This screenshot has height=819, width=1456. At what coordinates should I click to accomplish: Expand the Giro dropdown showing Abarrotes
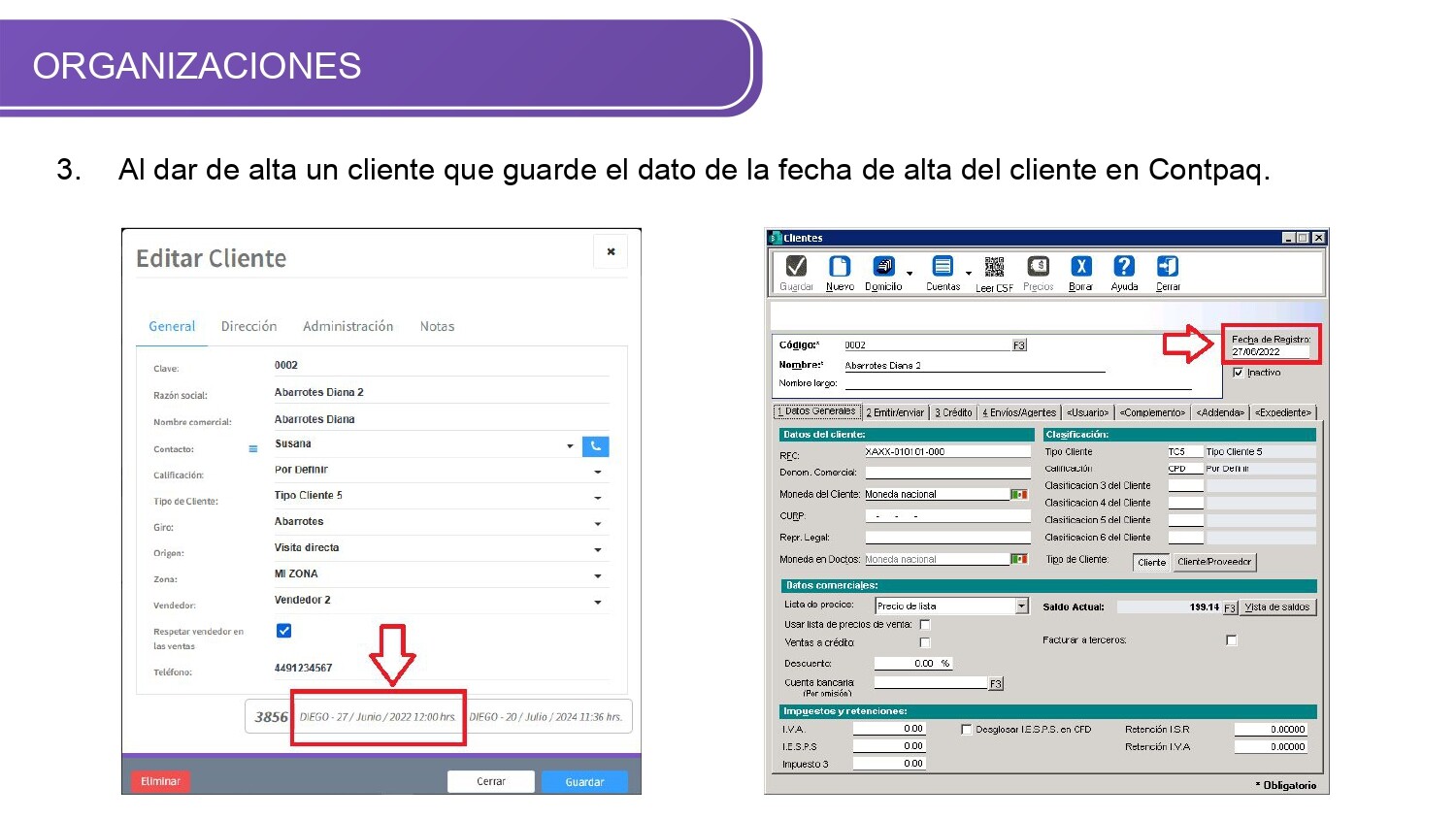click(597, 524)
